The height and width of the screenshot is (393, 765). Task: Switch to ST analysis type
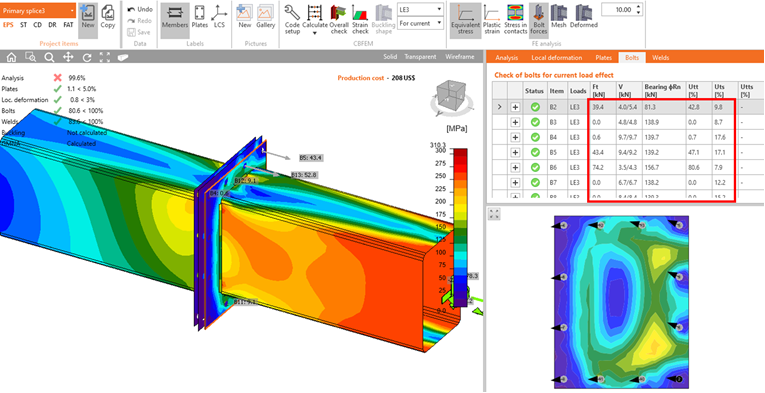pos(23,25)
